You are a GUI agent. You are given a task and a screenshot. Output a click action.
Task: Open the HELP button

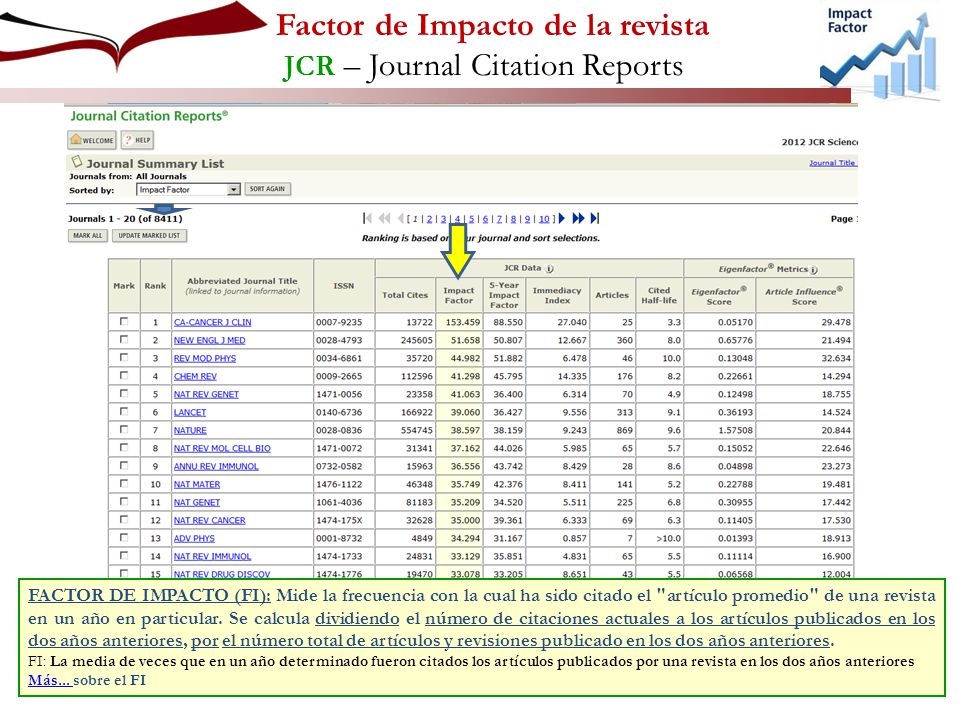tap(138, 140)
